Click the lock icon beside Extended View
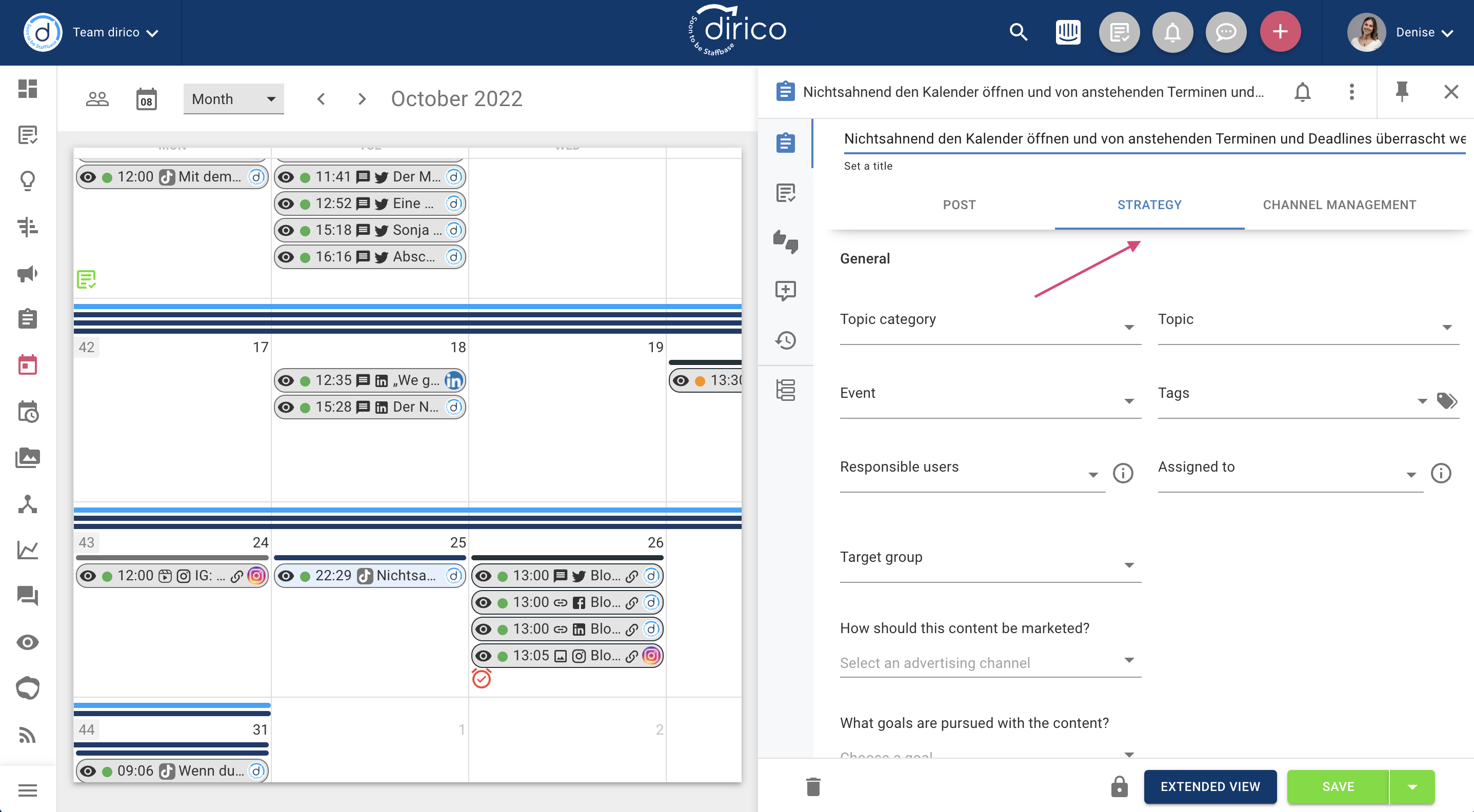The width and height of the screenshot is (1474, 812). [x=1119, y=787]
